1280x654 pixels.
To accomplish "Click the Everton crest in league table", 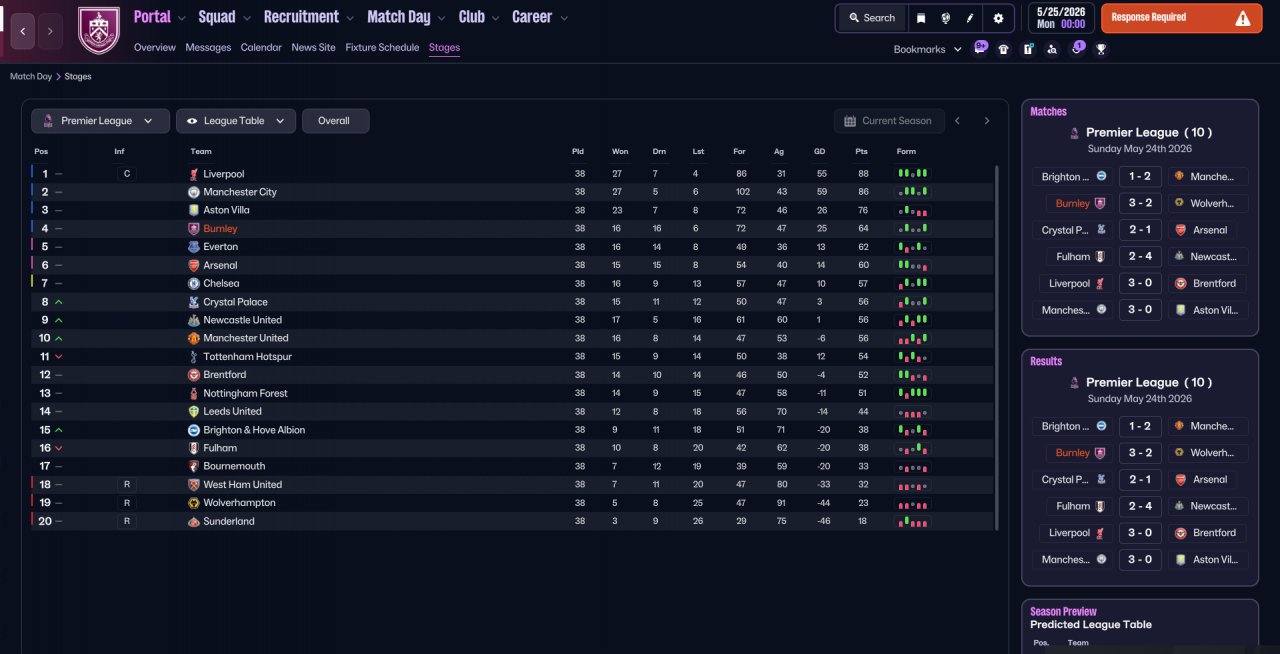I will (x=194, y=247).
